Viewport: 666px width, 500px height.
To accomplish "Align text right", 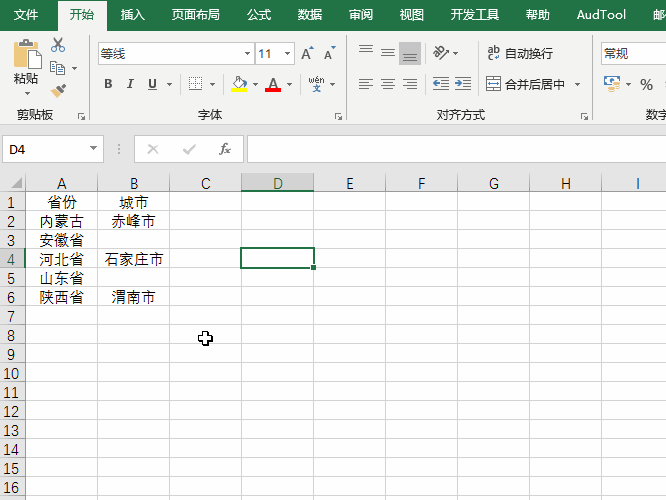I will click(410, 84).
